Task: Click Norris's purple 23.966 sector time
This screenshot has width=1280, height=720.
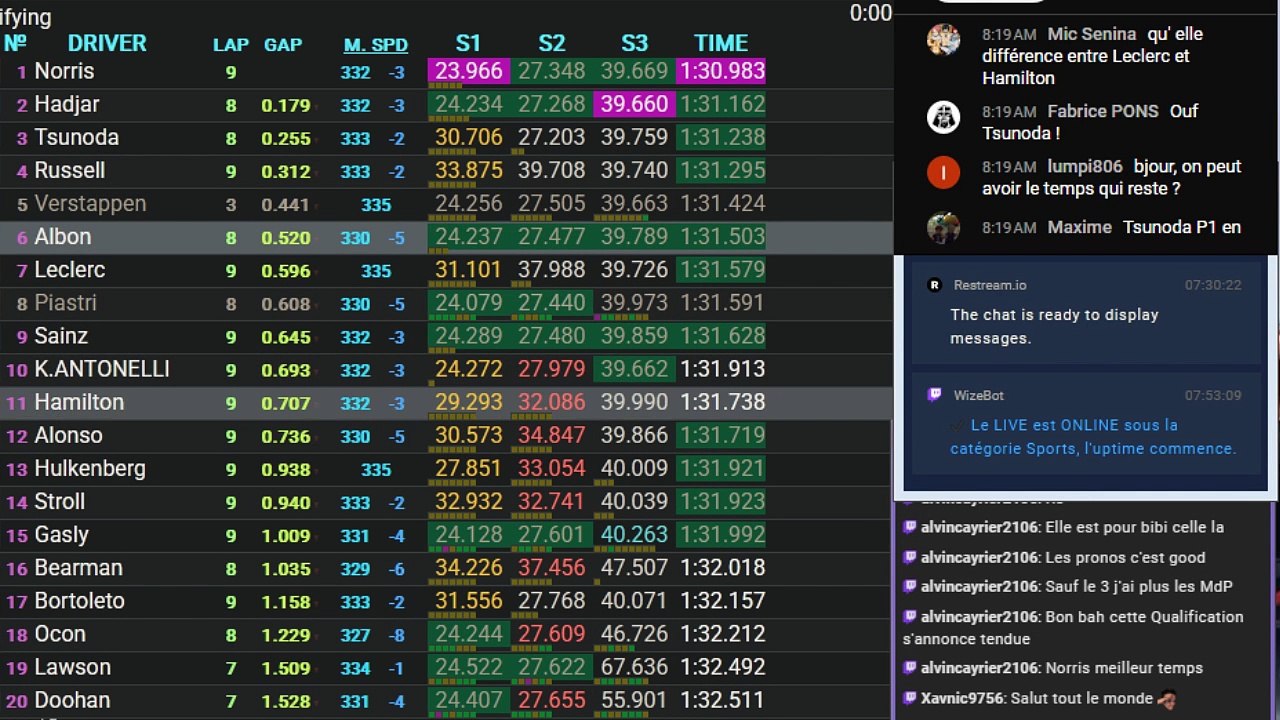Action: (469, 71)
